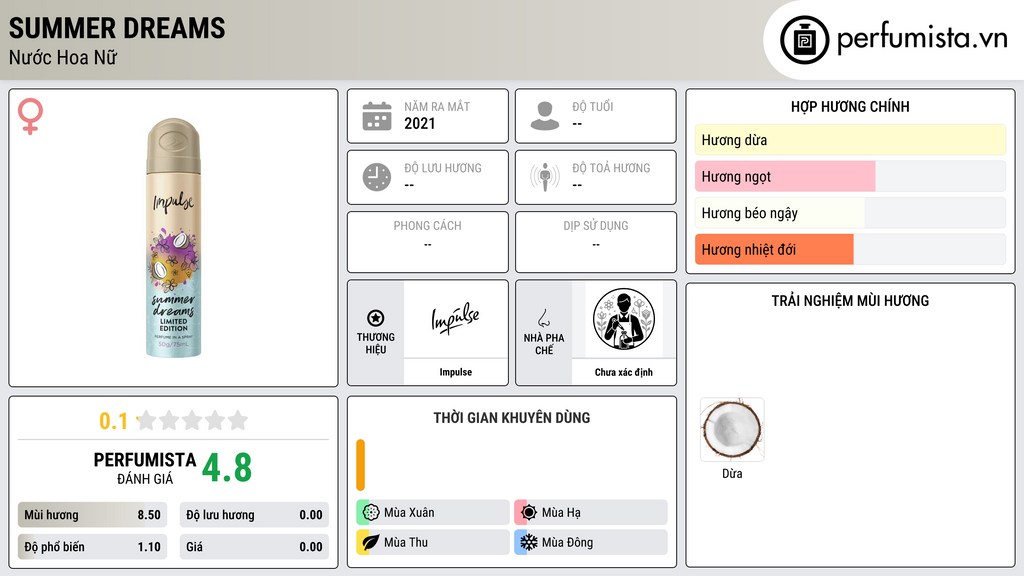Click the person icon beside Độ tuổi
The width and height of the screenshot is (1024, 576).
pyautogui.click(x=545, y=116)
